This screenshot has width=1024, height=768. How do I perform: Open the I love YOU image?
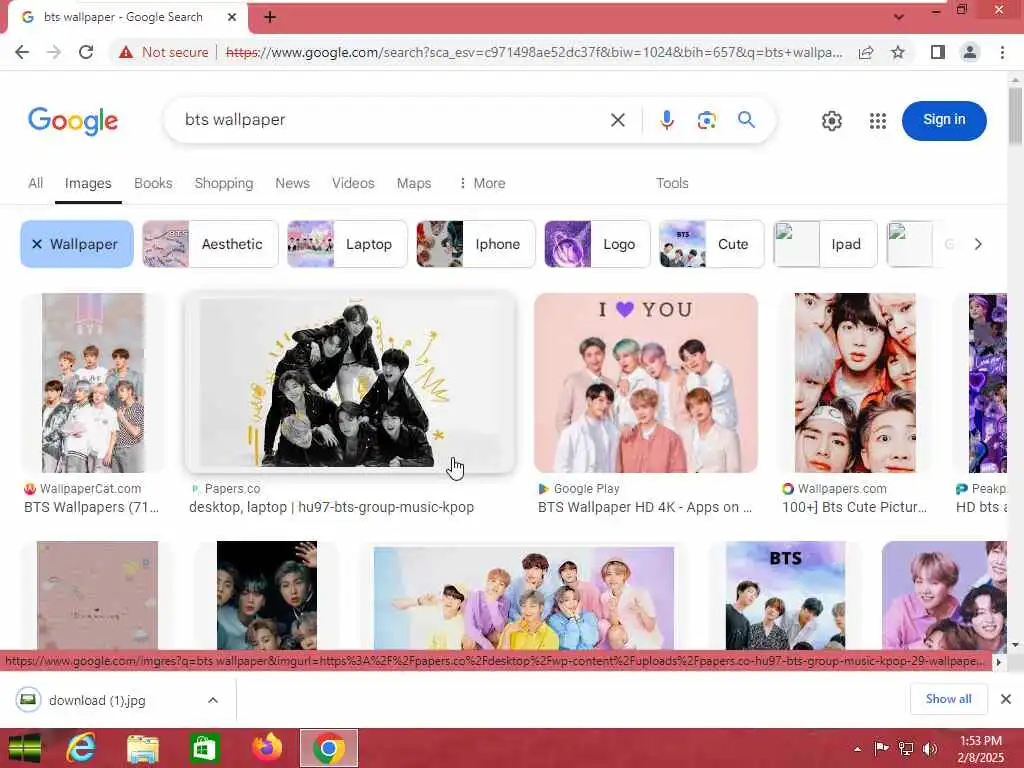pos(646,383)
